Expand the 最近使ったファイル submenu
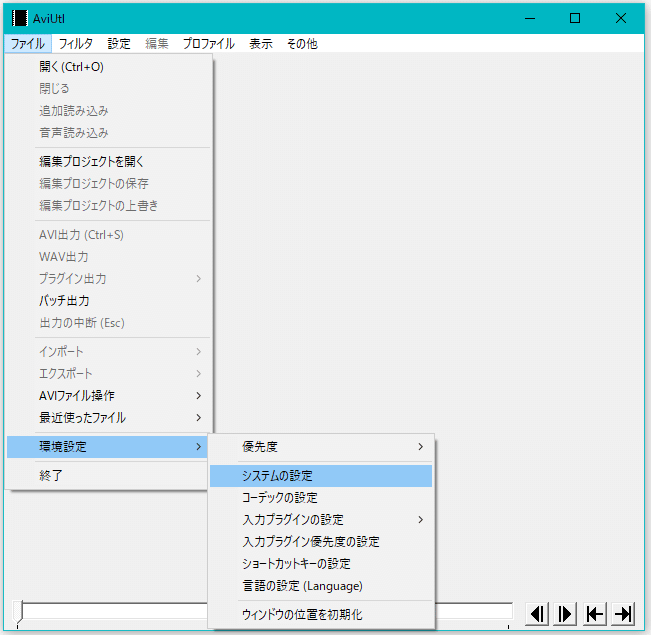The width and height of the screenshot is (651, 635). point(108,418)
